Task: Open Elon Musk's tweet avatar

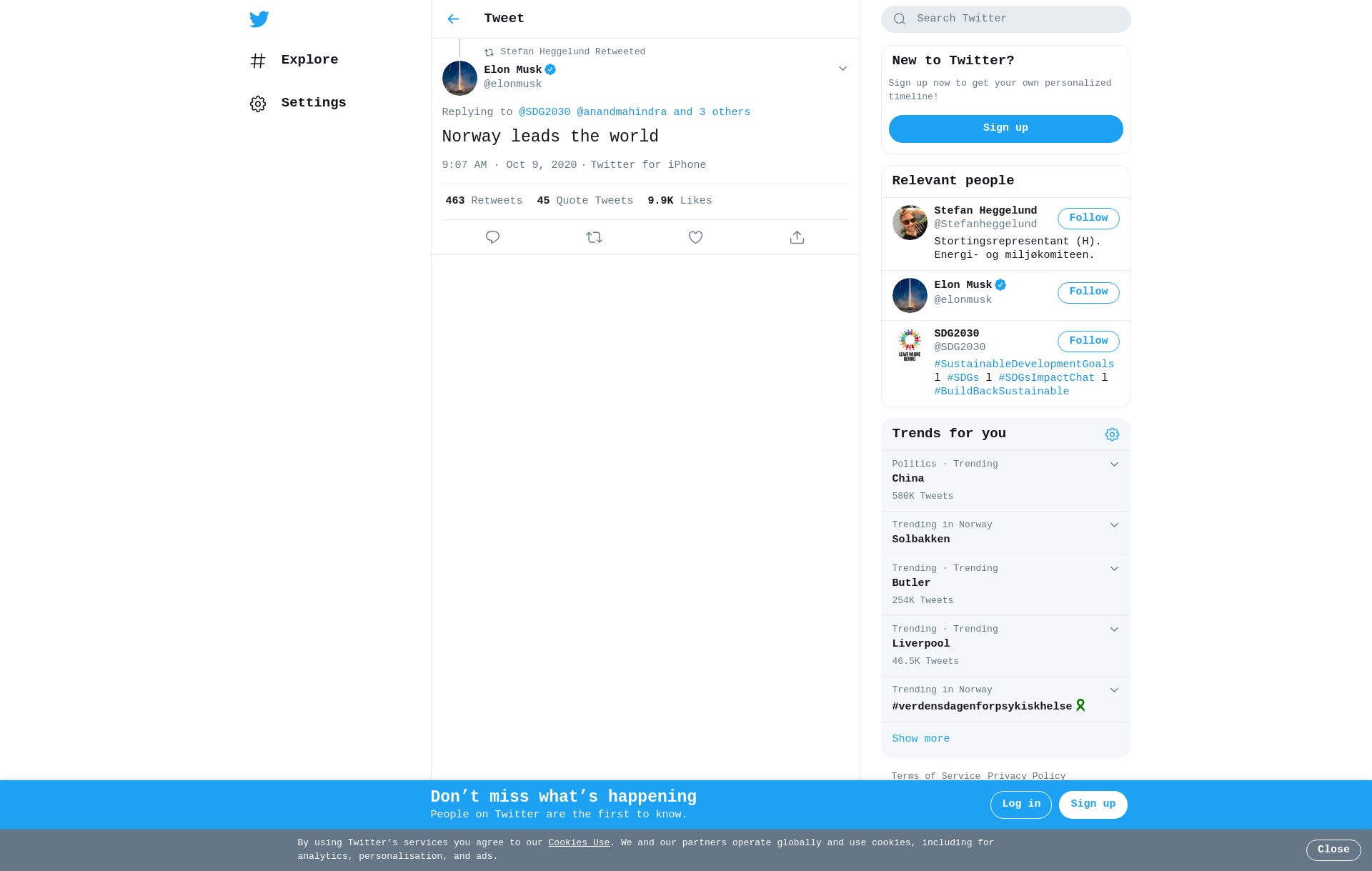Action: [x=459, y=78]
